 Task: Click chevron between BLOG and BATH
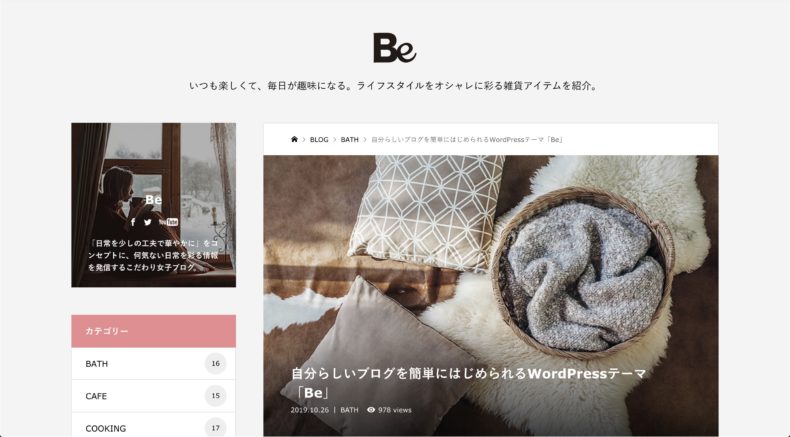click(x=335, y=140)
